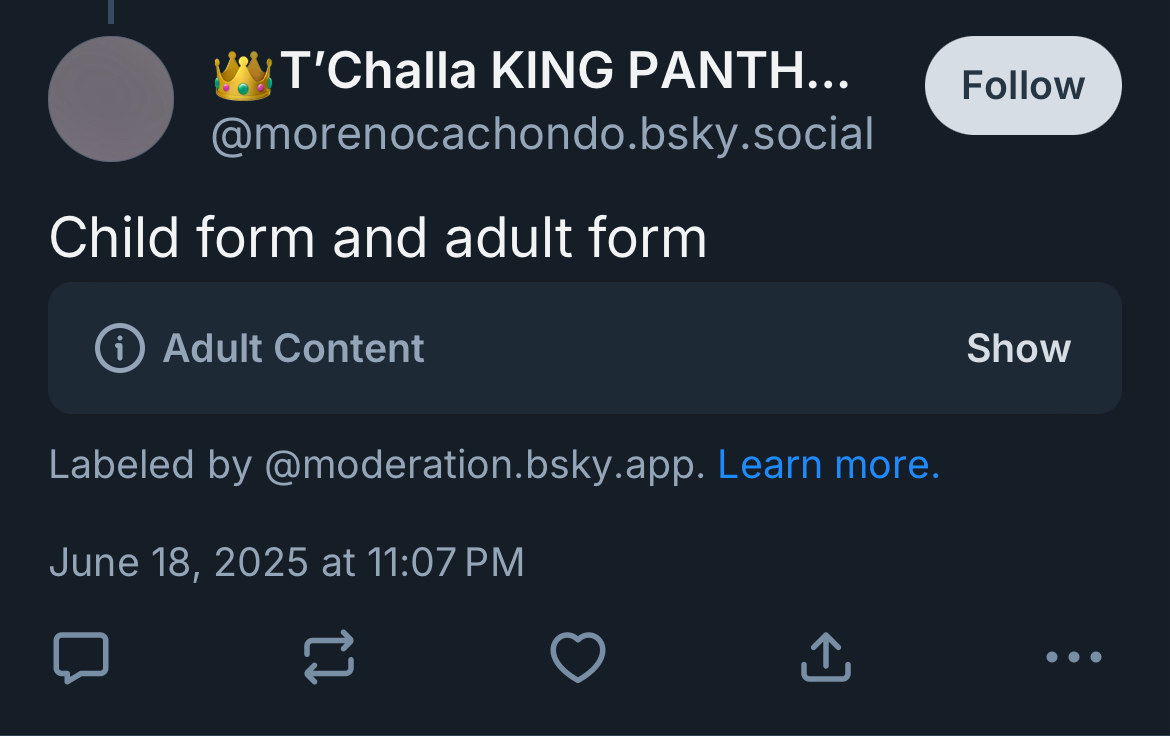
Task: Click the post text Child form and adult form
Action: (378, 238)
